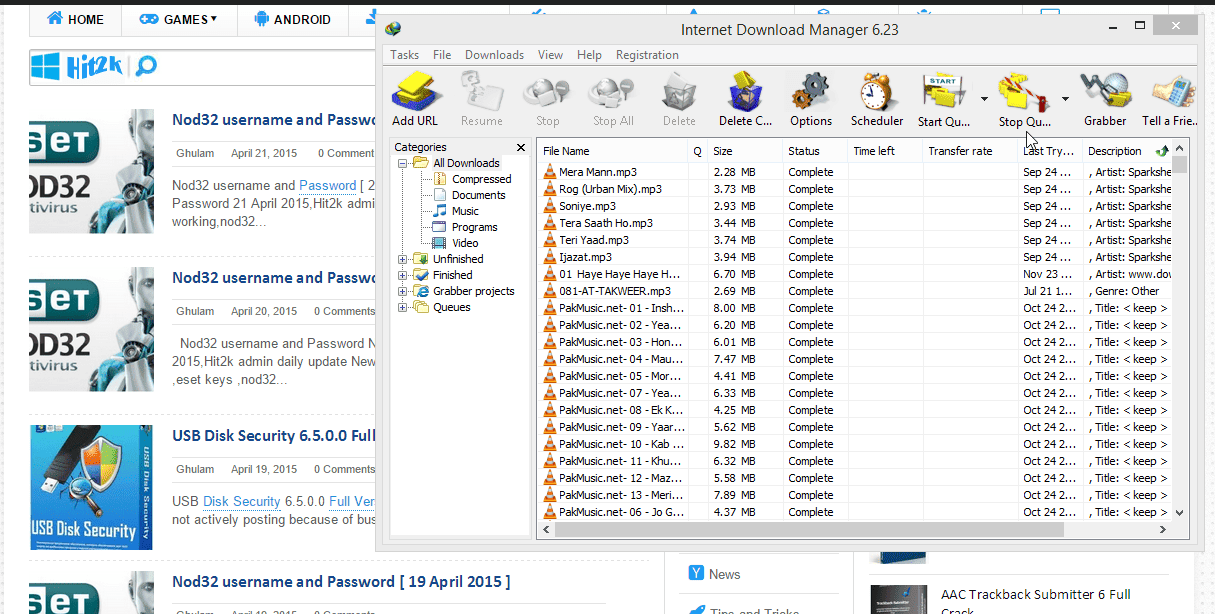The width and height of the screenshot is (1215, 614).
Task: Click the Add URL toolbar icon
Action: (x=414, y=92)
